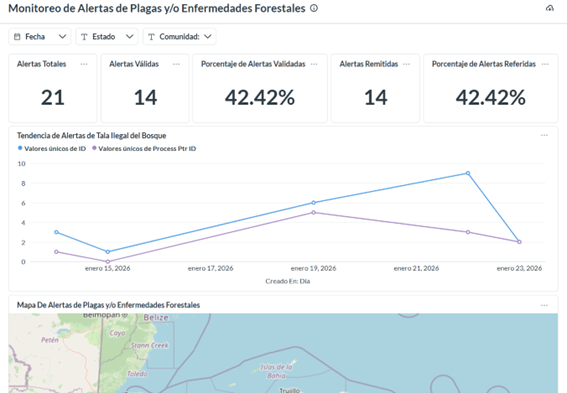Click the Belize label on the map

156,318
